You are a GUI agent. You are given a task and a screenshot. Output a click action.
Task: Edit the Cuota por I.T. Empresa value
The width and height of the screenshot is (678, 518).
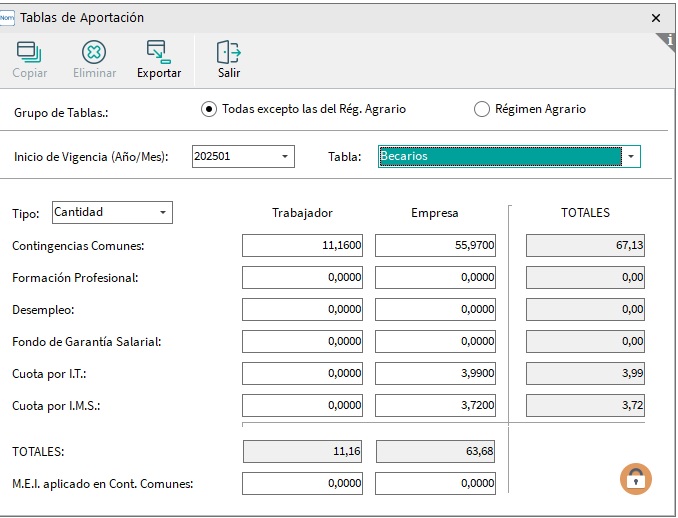[x=435, y=374]
